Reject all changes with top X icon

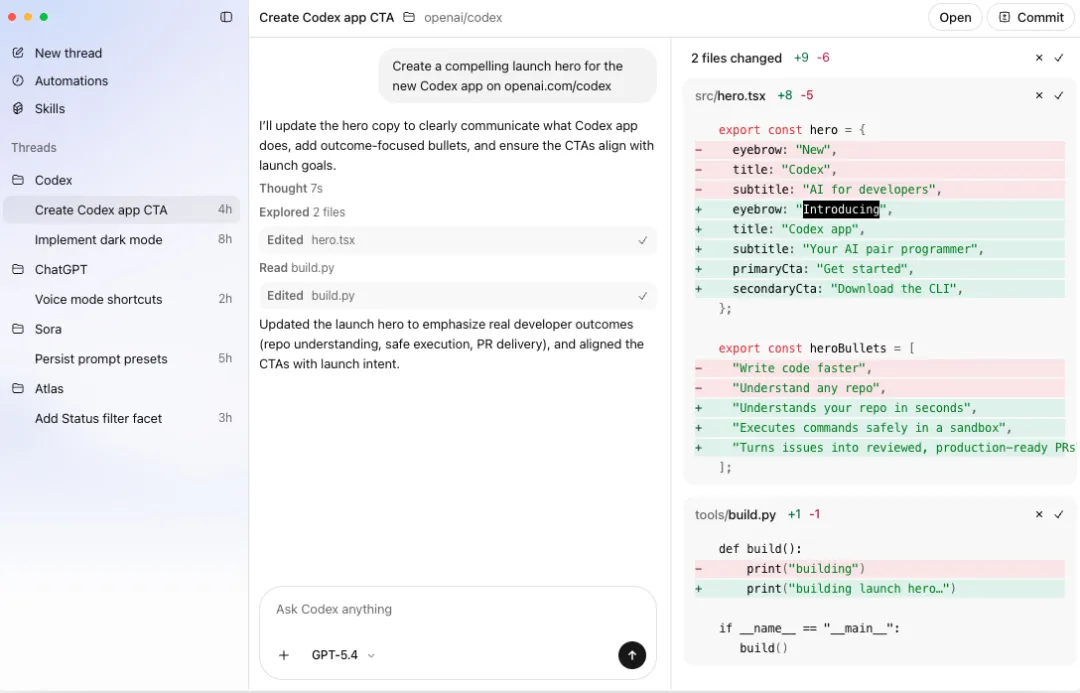1039,58
